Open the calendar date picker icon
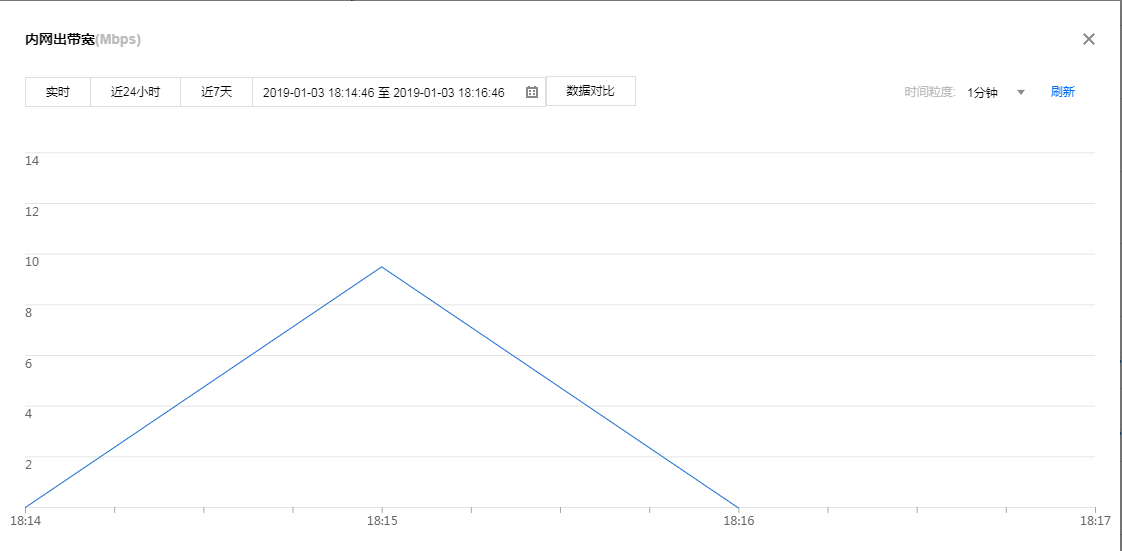The image size is (1122, 551). coord(532,92)
